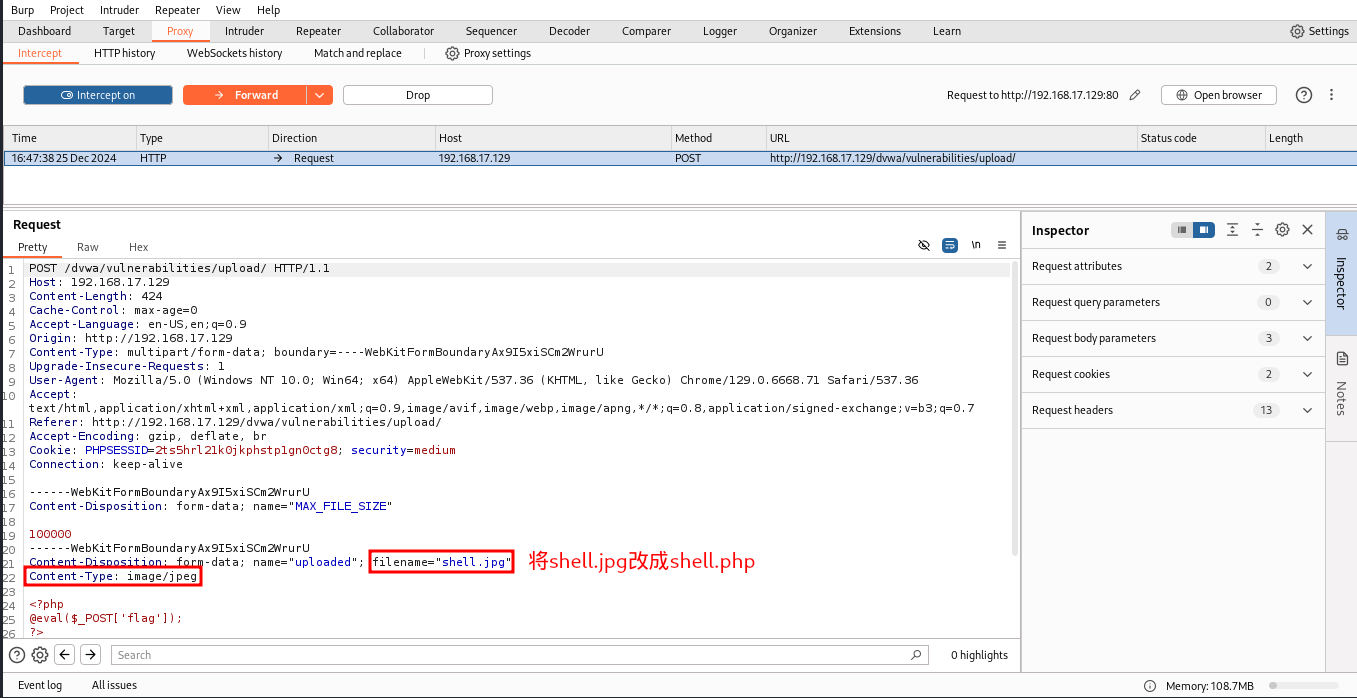Expand the Request cookies section
The width and height of the screenshot is (1357, 698).
[x=1173, y=374]
